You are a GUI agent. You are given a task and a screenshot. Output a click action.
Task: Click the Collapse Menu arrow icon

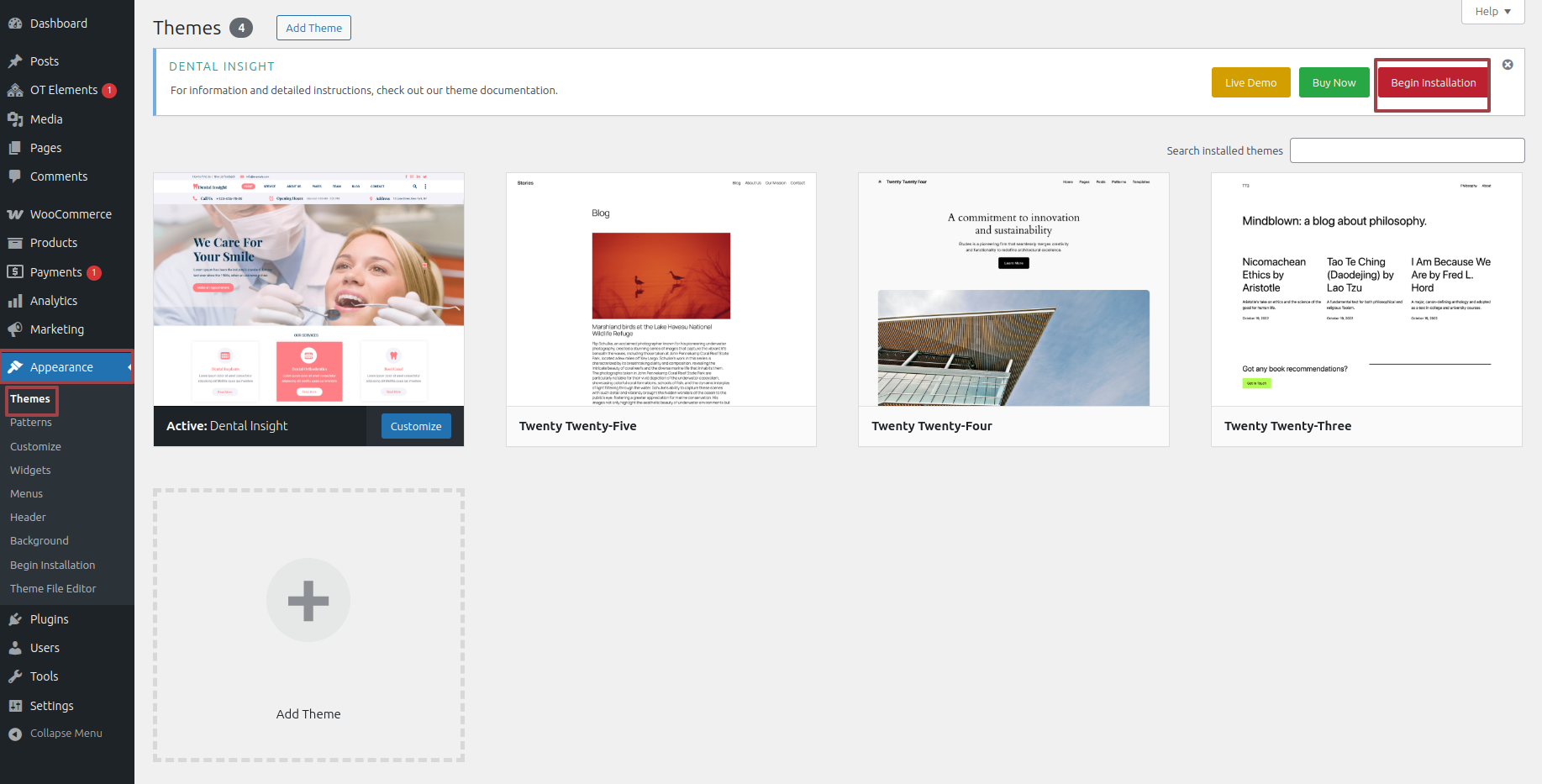coord(15,734)
